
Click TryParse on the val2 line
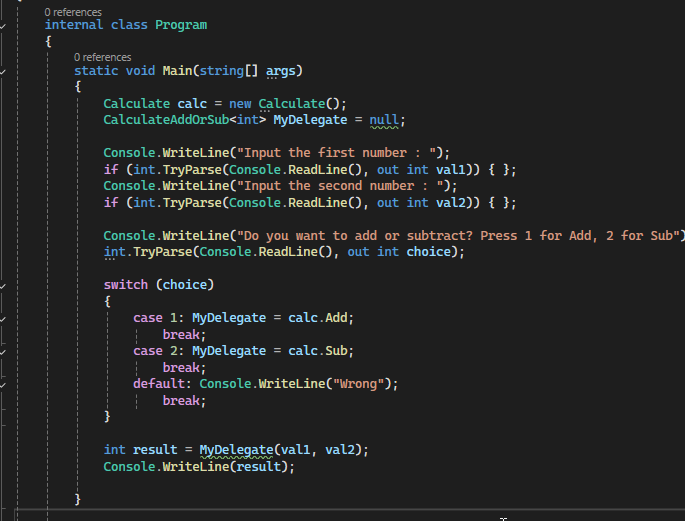coord(192,203)
